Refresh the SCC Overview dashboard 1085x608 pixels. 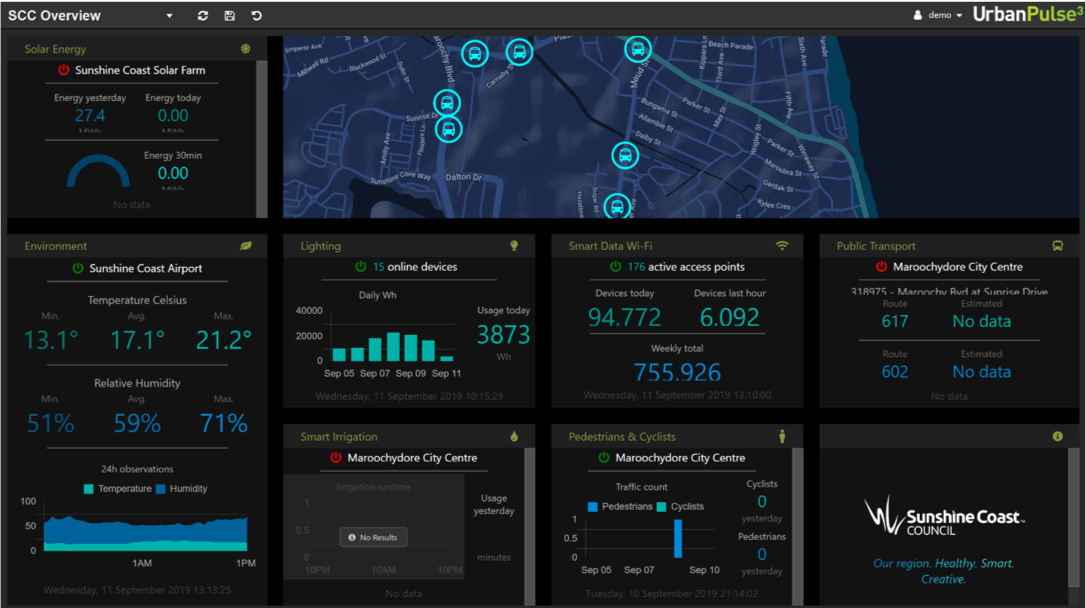(x=201, y=15)
